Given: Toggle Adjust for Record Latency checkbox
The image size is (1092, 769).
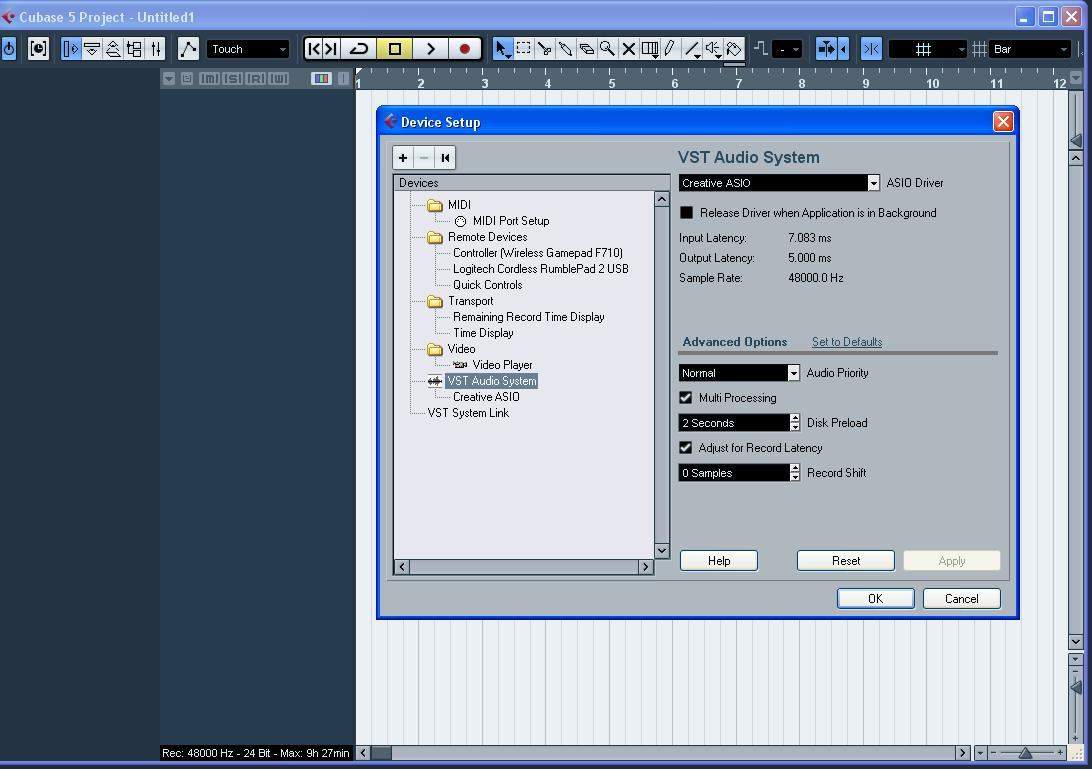Looking at the screenshot, I should coord(686,448).
